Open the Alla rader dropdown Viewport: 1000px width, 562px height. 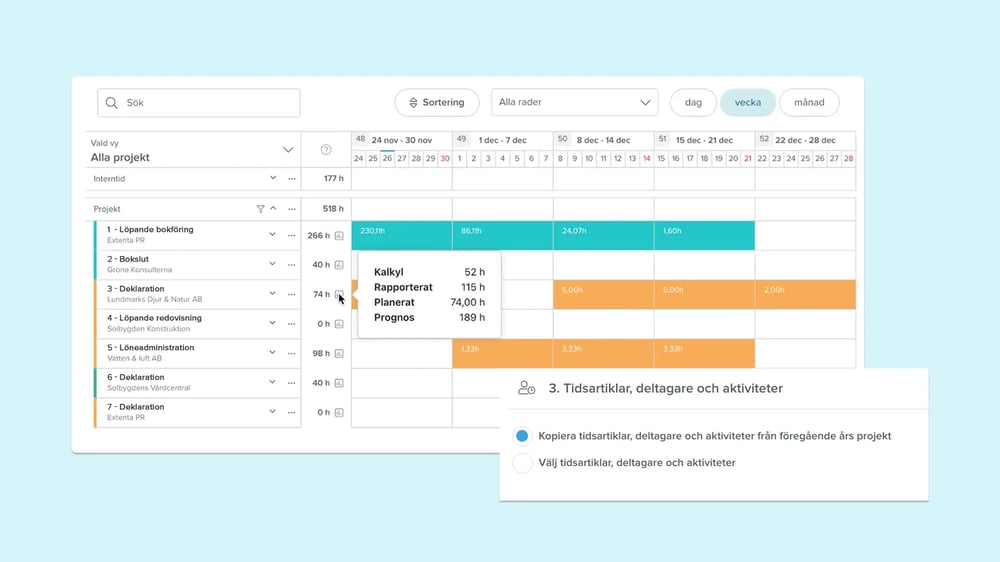click(574, 103)
